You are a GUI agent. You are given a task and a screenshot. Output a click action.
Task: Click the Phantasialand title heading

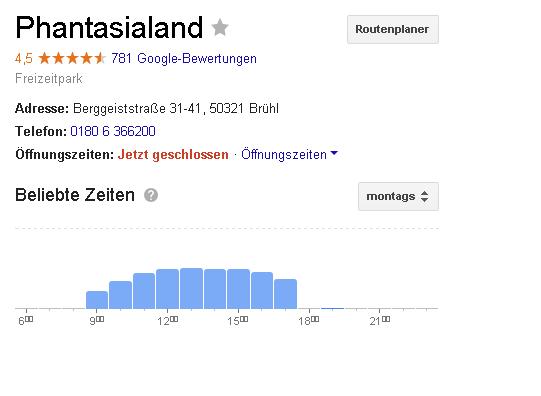[x=109, y=28]
